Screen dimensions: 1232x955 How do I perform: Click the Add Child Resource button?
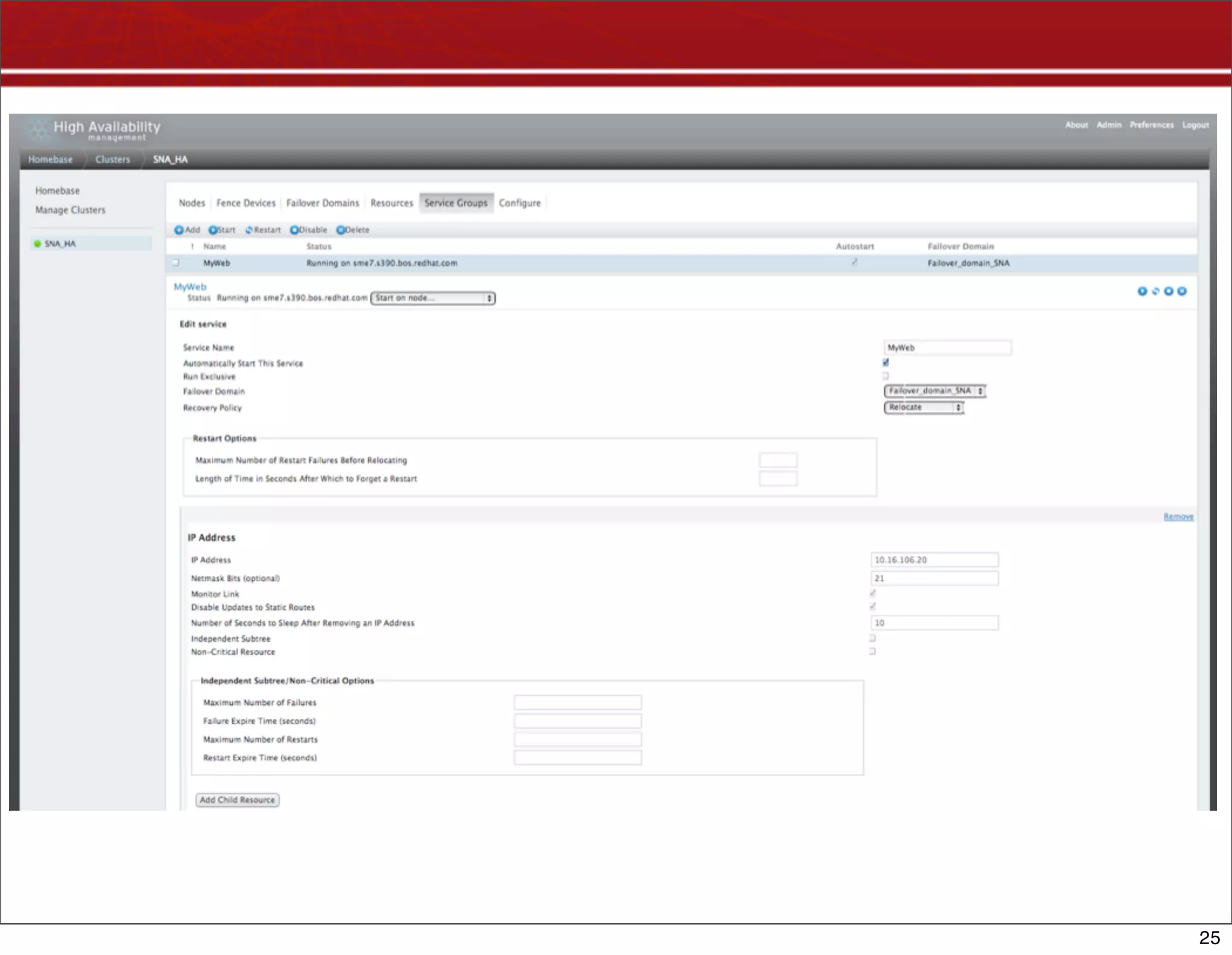pos(237,800)
